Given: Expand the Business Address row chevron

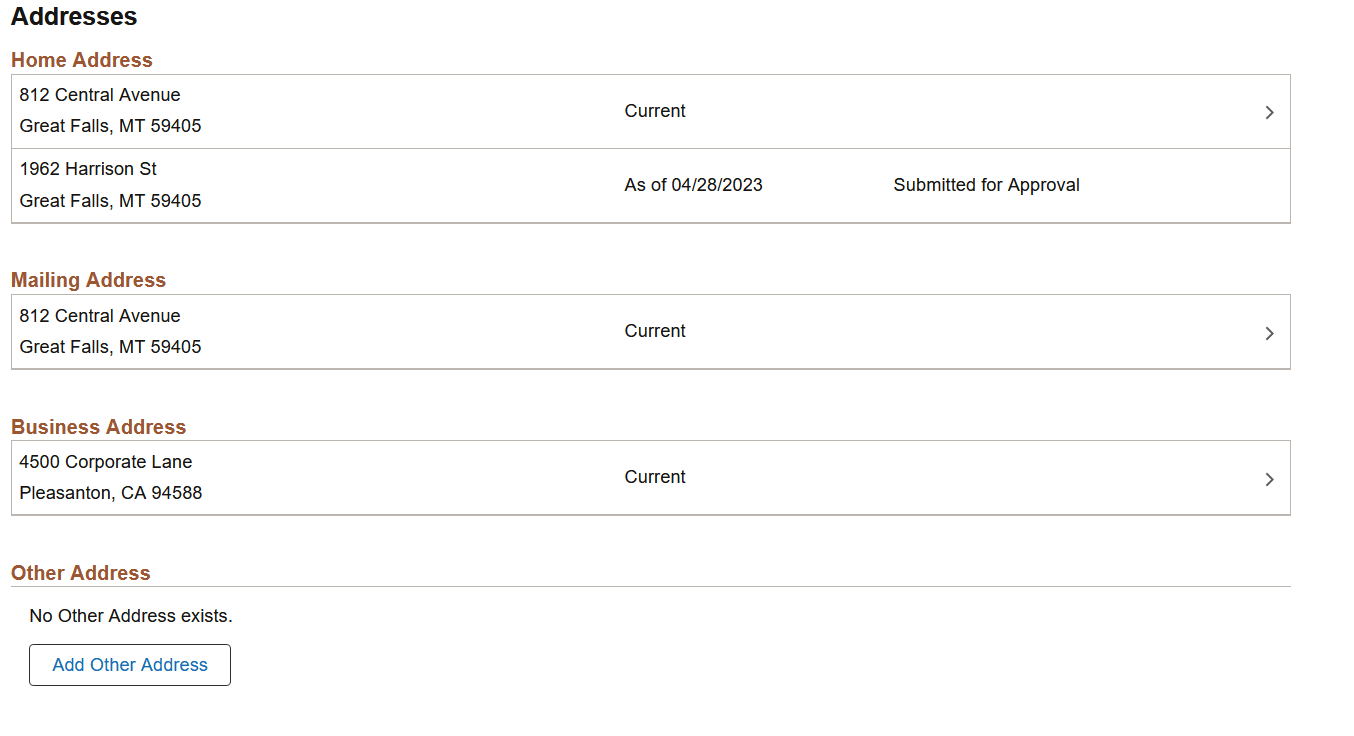Looking at the screenshot, I should 1269,478.
